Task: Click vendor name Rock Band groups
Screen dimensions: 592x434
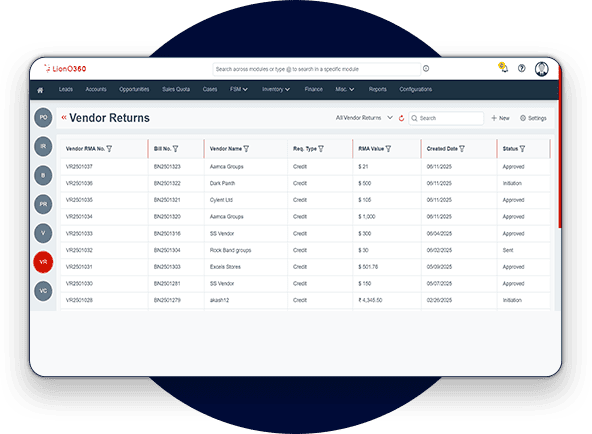Action: [230, 250]
